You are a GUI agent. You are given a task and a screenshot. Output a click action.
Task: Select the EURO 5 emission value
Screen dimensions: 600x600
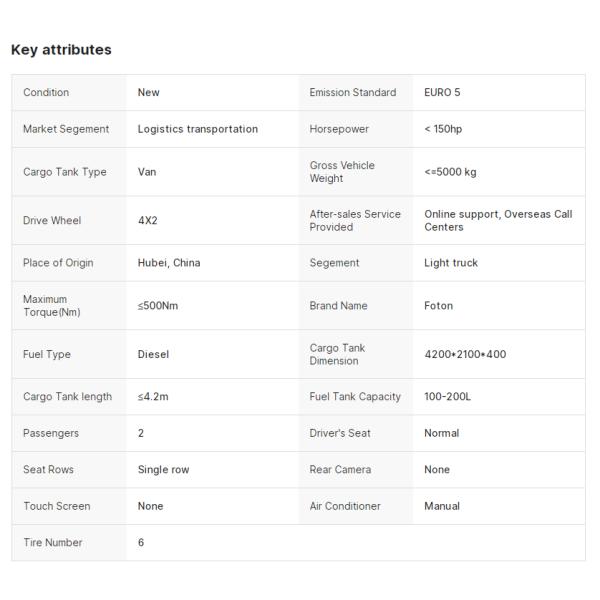point(442,93)
